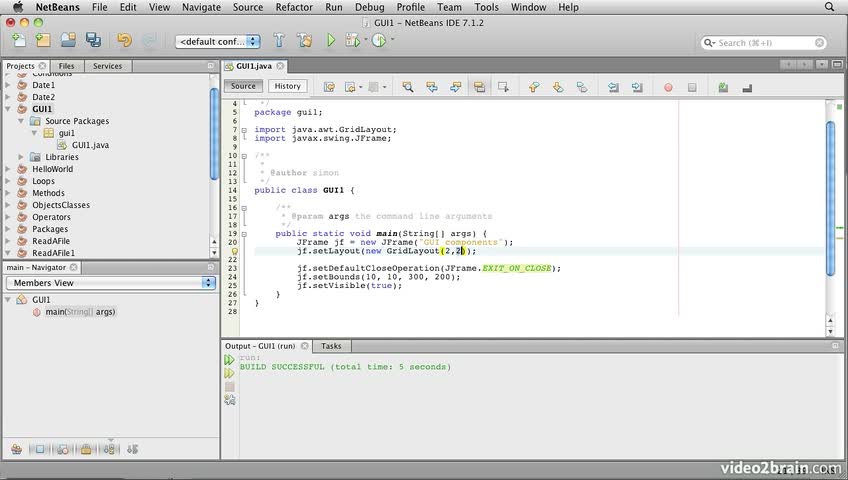Click the Build Project hammer icon
Screen dimensions: 848x480
[279, 41]
